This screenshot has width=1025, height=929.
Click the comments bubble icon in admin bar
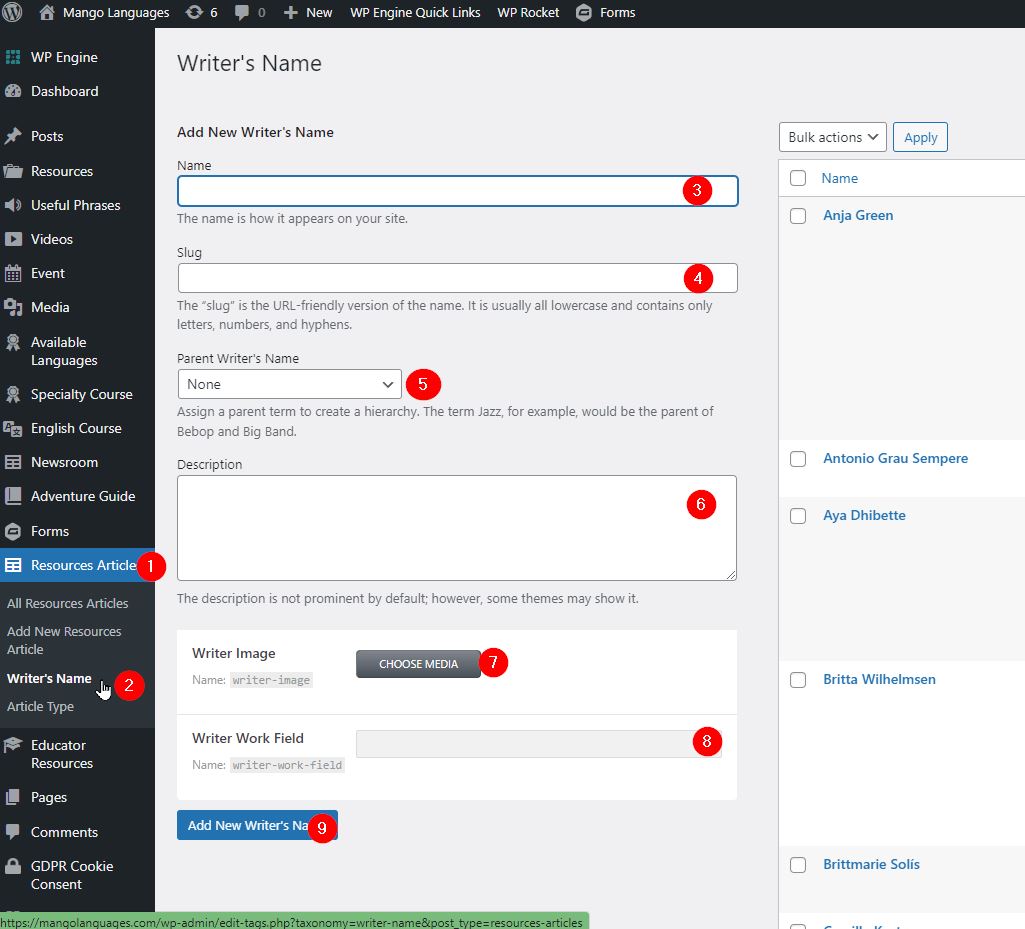(241, 13)
